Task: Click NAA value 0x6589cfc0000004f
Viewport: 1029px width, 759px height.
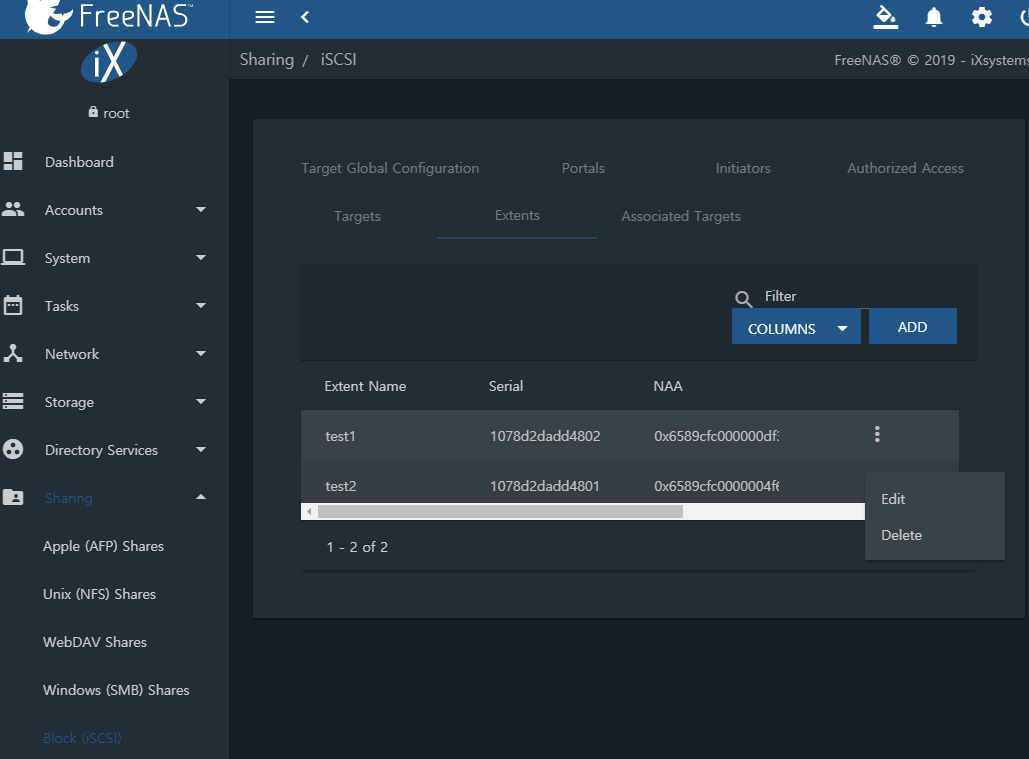Action: point(717,486)
